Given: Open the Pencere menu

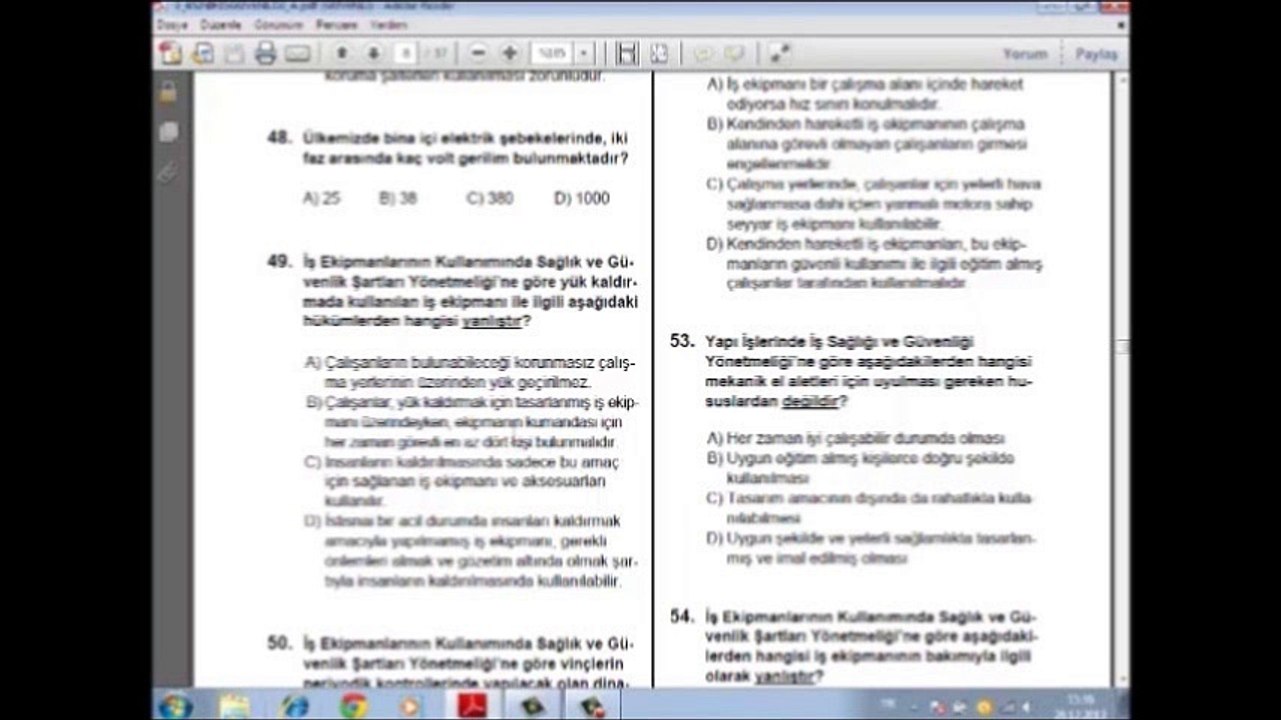Looking at the screenshot, I should [337, 24].
